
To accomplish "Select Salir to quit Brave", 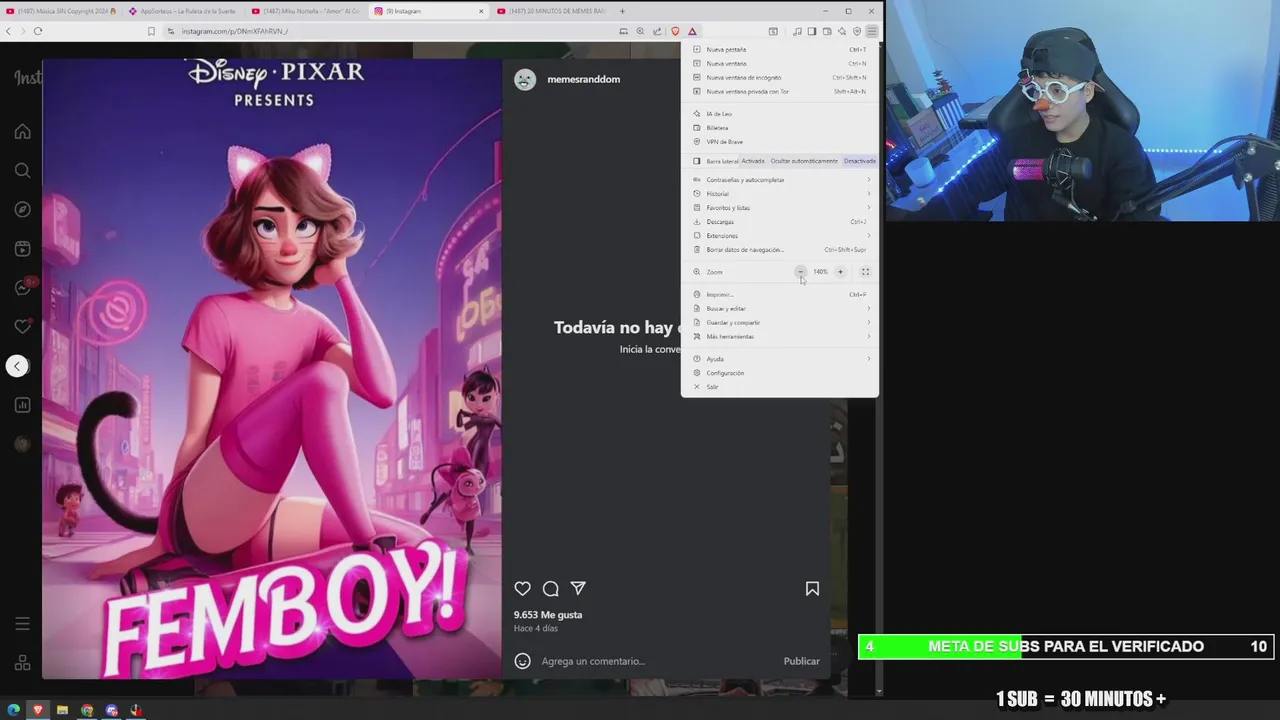I will (x=780, y=387).
